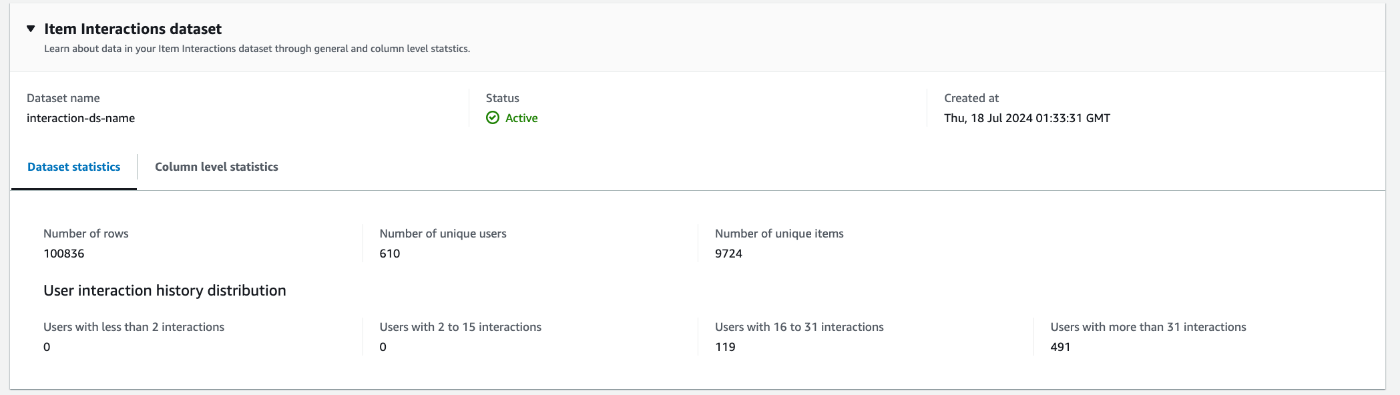Screen dimensions: 1400x395
Task: Click the Users with 2 to 15 interactions label
Action: click(461, 327)
